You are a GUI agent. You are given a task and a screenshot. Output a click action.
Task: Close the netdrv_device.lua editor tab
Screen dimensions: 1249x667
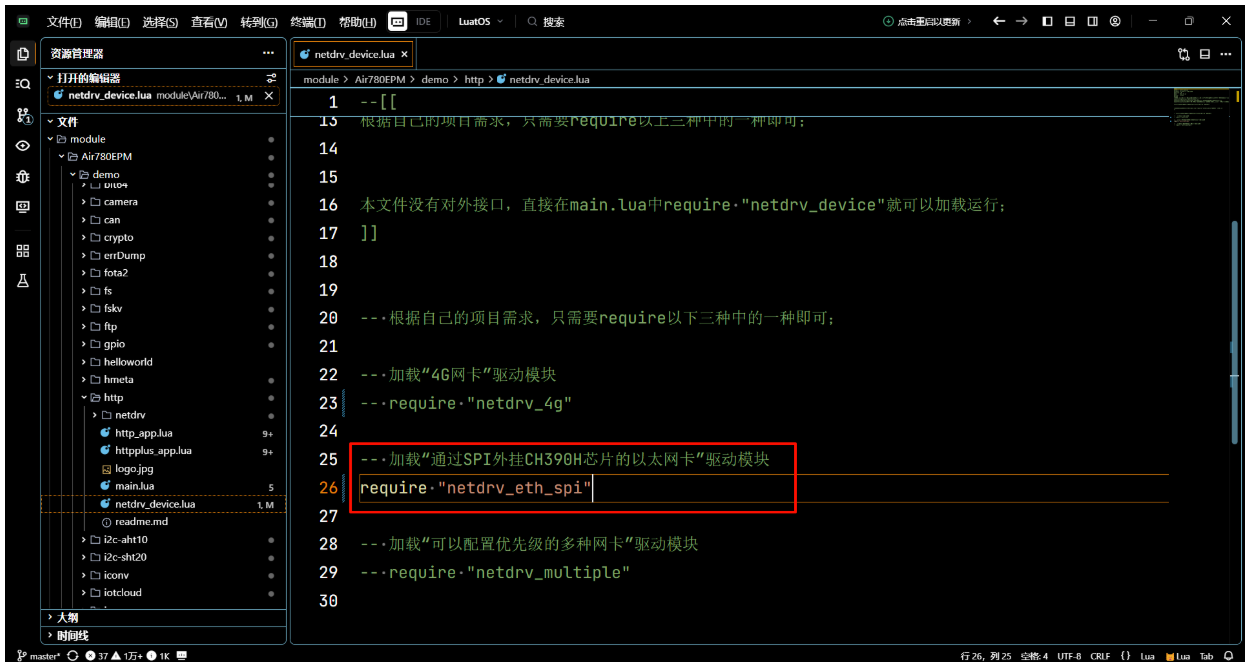pyautogui.click(x=404, y=54)
